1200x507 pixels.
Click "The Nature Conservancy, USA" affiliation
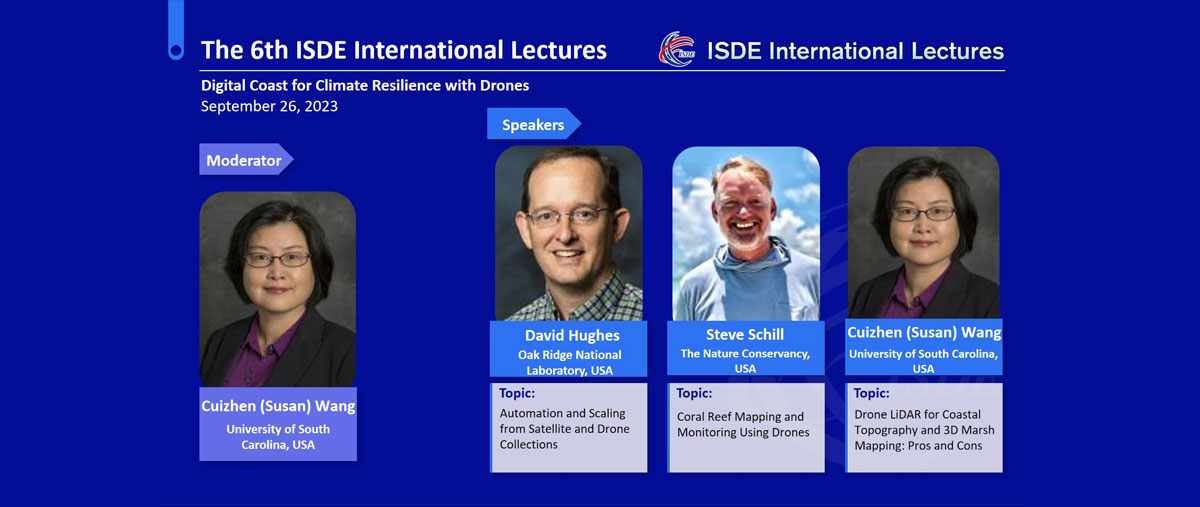tap(746, 360)
